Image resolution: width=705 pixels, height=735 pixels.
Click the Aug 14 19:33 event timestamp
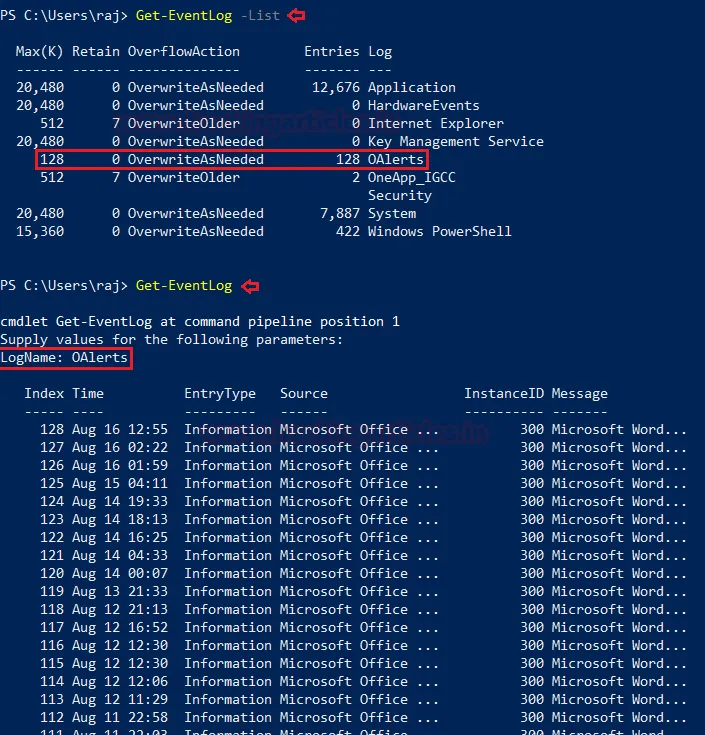tap(119, 501)
